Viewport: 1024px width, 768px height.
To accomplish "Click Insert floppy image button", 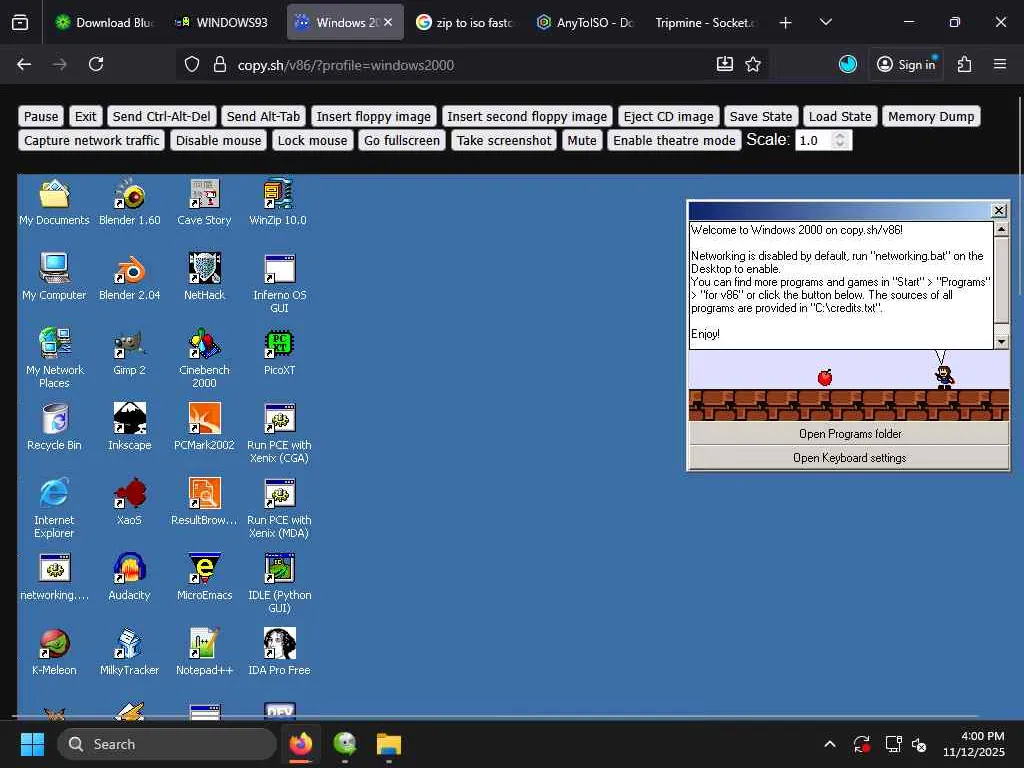I will pyautogui.click(x=374, y=116).
